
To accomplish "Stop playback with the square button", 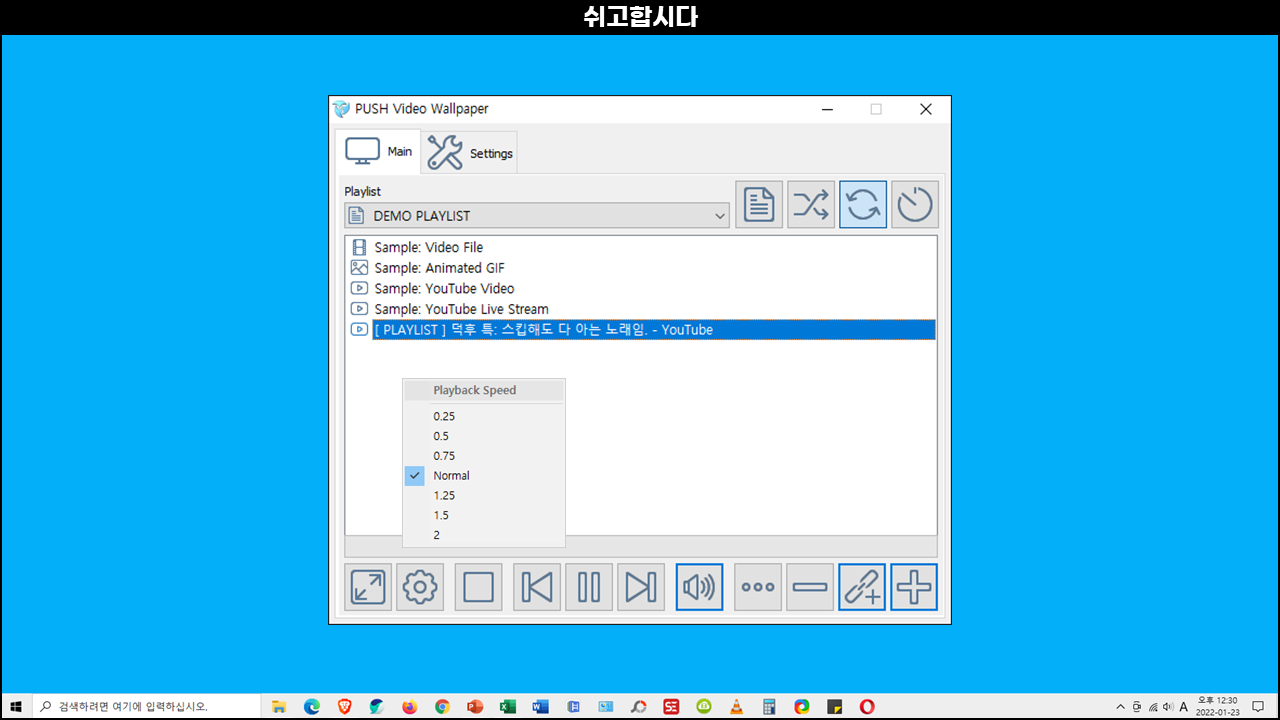I will pyautogui.click(x=479, y=587).
